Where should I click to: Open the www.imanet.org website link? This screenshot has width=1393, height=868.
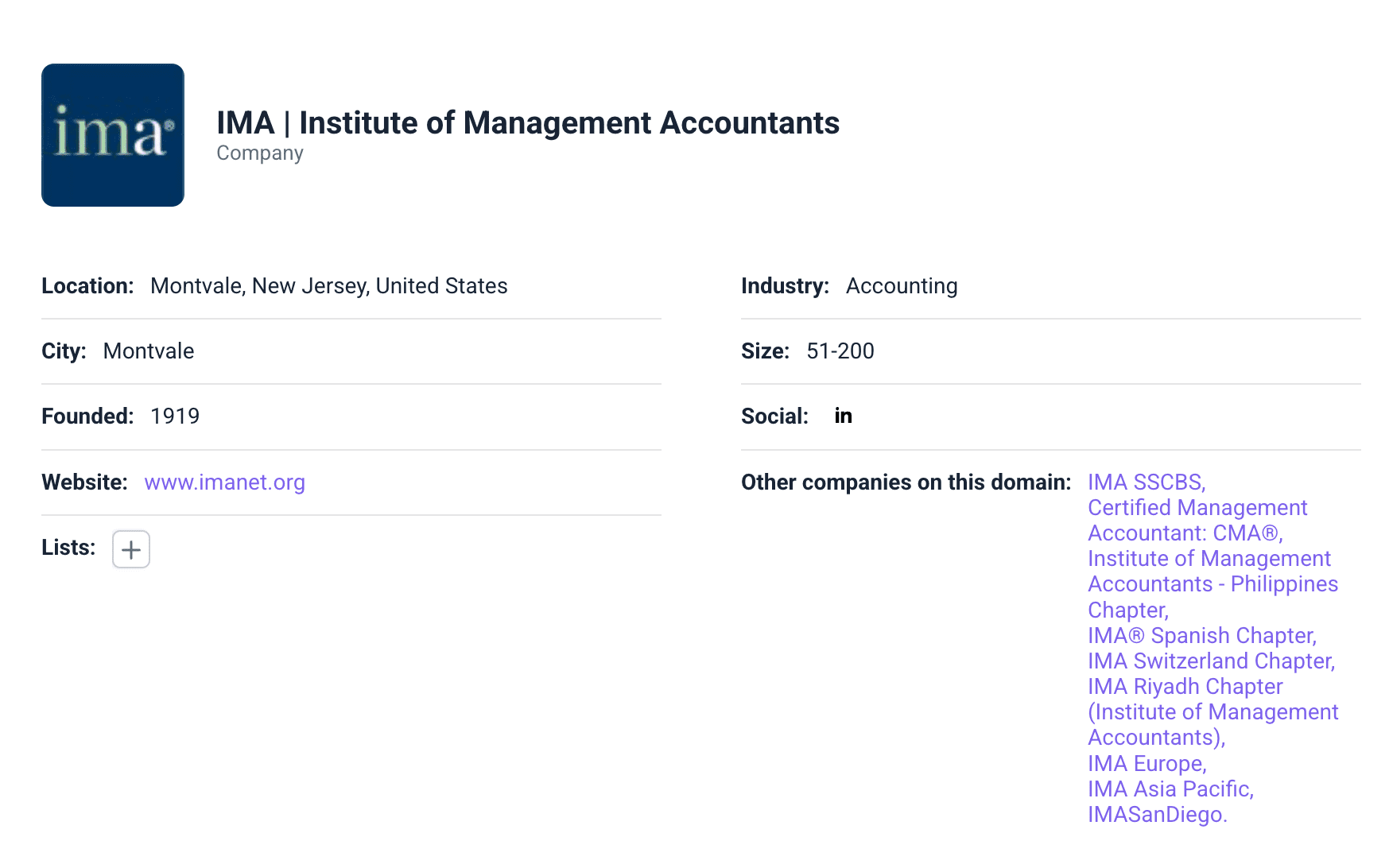pos(225,482)
